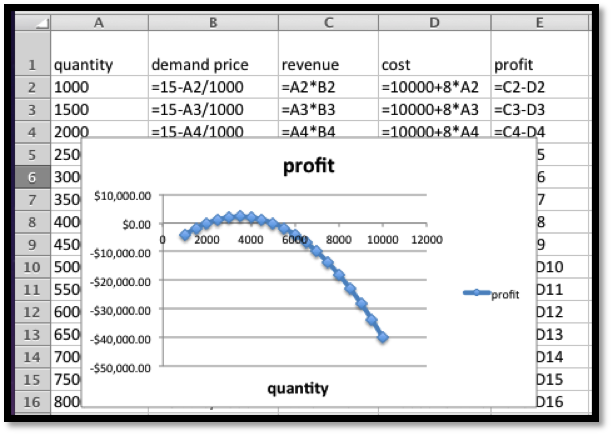Select column B header
The image size is (612, 435).
(x=210, y=20)
